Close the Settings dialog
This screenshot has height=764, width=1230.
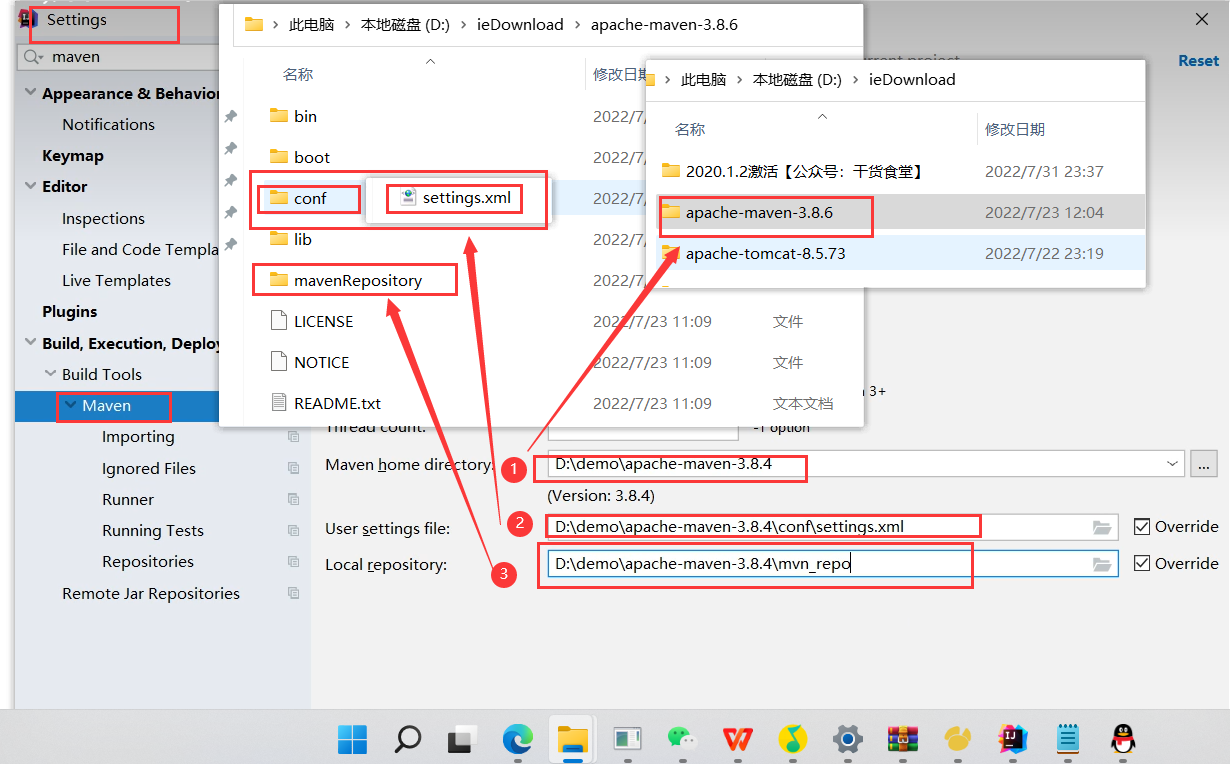1201,19
